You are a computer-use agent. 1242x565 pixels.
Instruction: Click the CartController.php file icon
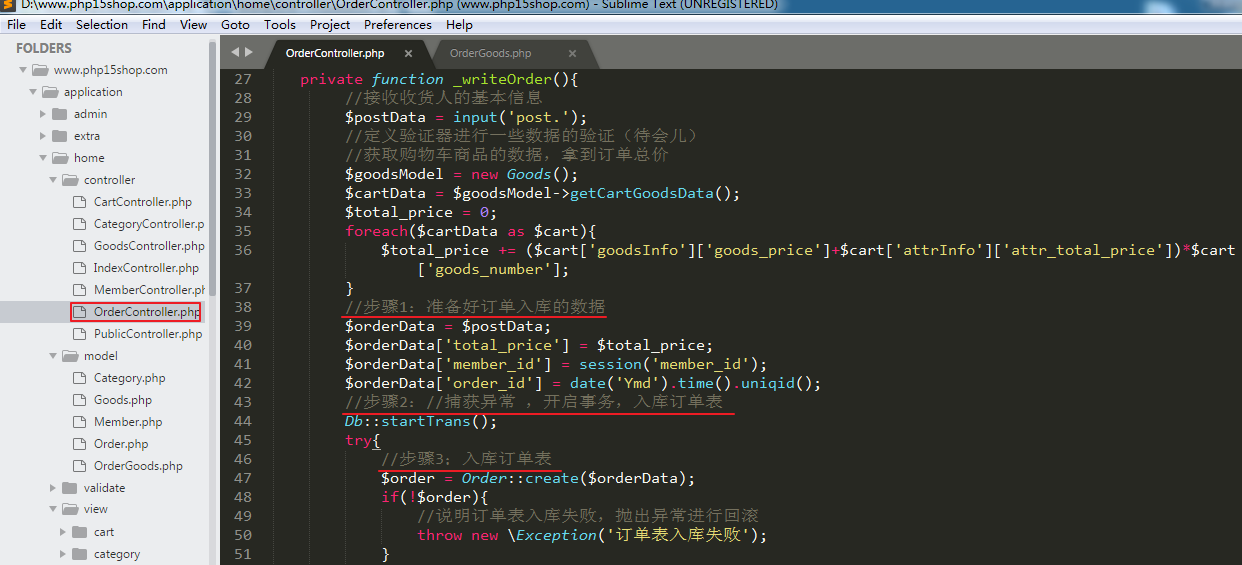(x=80, y=202)
